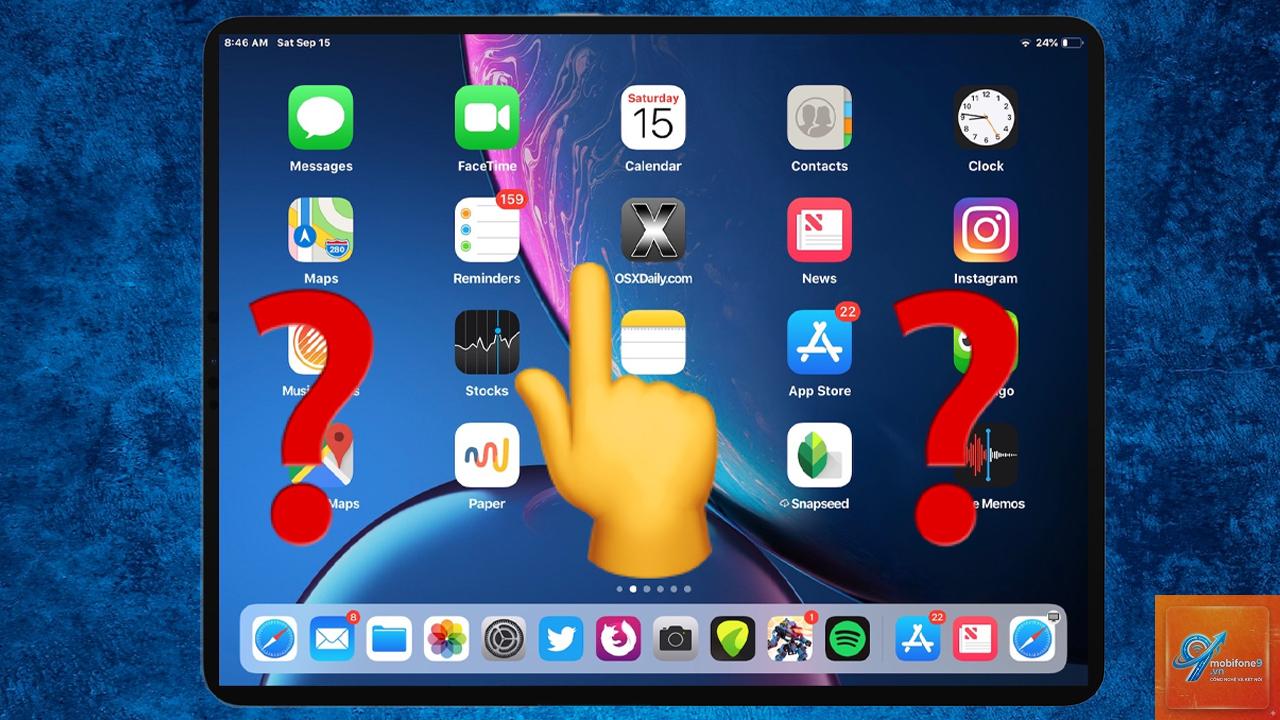The width and height of the screenshot is (1280, 720).
Task: Open Reminders with the 159 badge
Action: [487, 230]
